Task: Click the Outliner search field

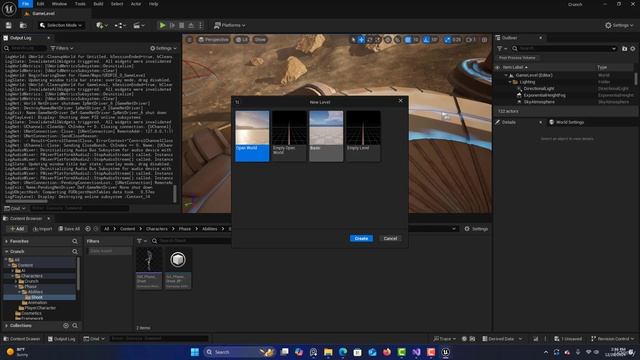Action: (564, 49)
